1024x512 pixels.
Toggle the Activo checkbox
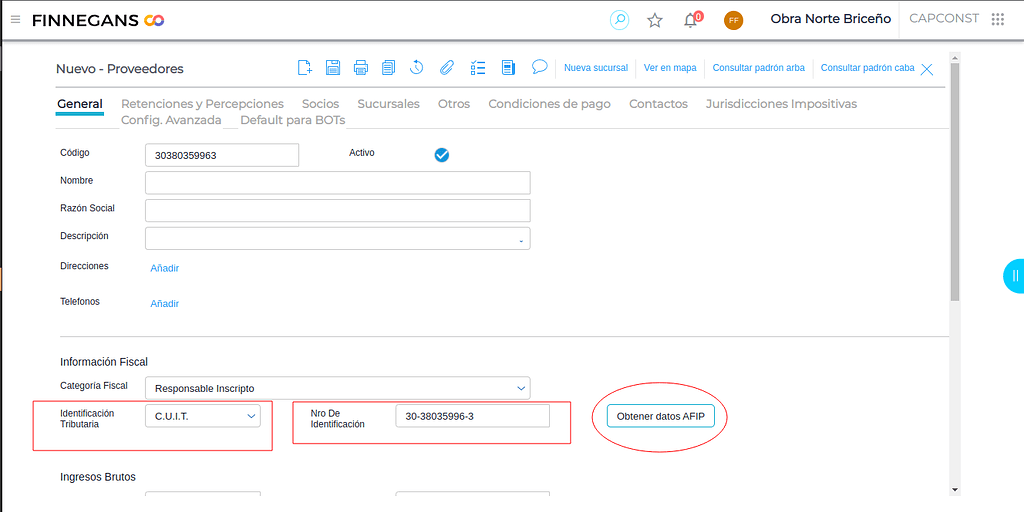coord(441,154)
